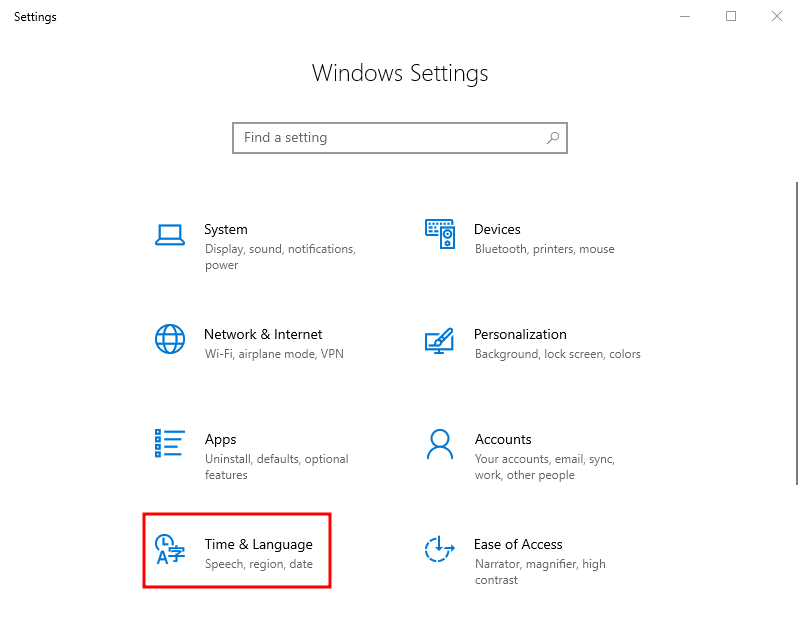Screen dimensions: 798x632
Task: Click 'Narrator, magnifier, high contrast' text
Action: pyautogui.click(x=540, y=572)
